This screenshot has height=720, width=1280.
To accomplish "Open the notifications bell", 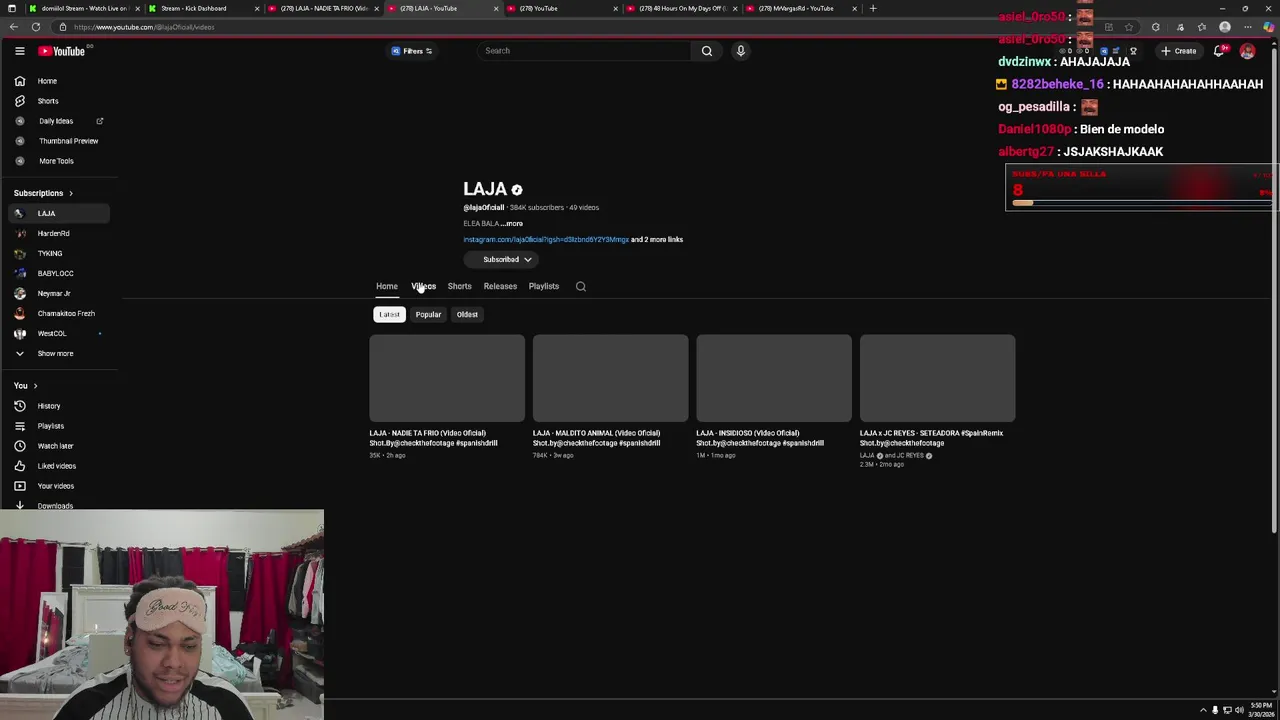I will [1219, 51].
